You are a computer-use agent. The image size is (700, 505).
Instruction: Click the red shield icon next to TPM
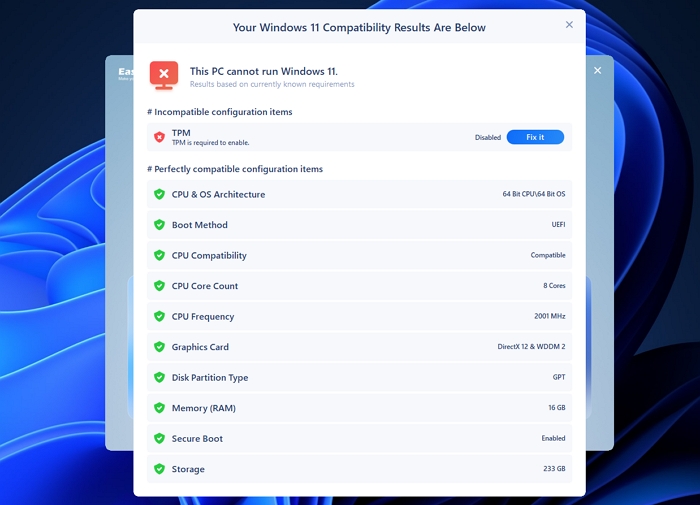[159, 137]
